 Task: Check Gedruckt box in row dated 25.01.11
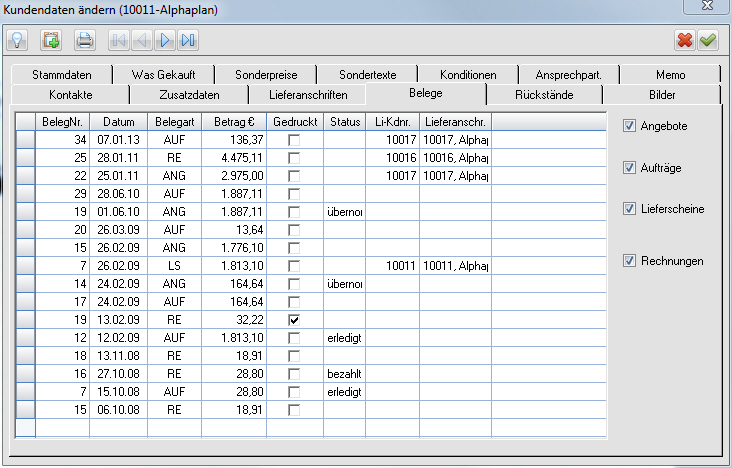294,176
